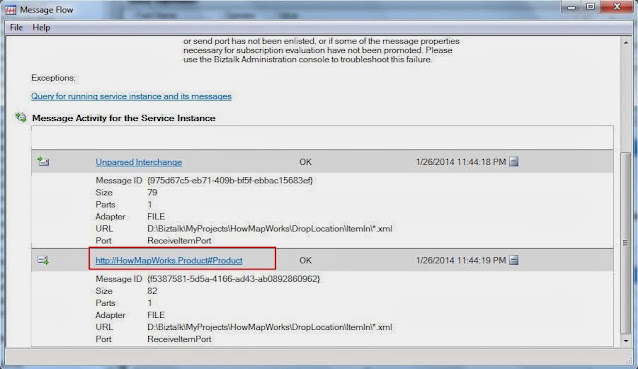Click the receive-message icon beside Unparsed Interchange

pos(43,162)
